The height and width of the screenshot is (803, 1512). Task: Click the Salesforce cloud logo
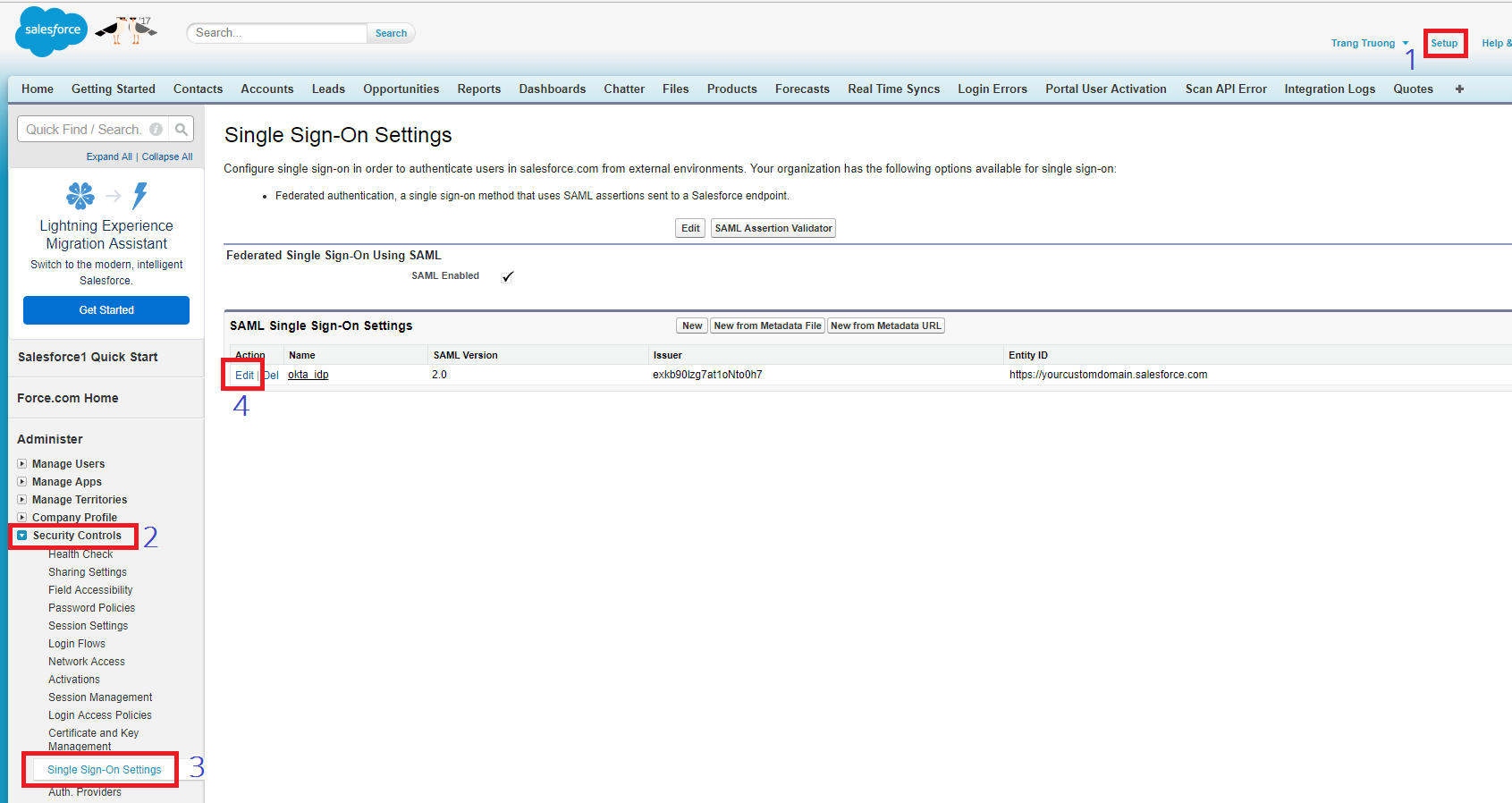point(52,30)
